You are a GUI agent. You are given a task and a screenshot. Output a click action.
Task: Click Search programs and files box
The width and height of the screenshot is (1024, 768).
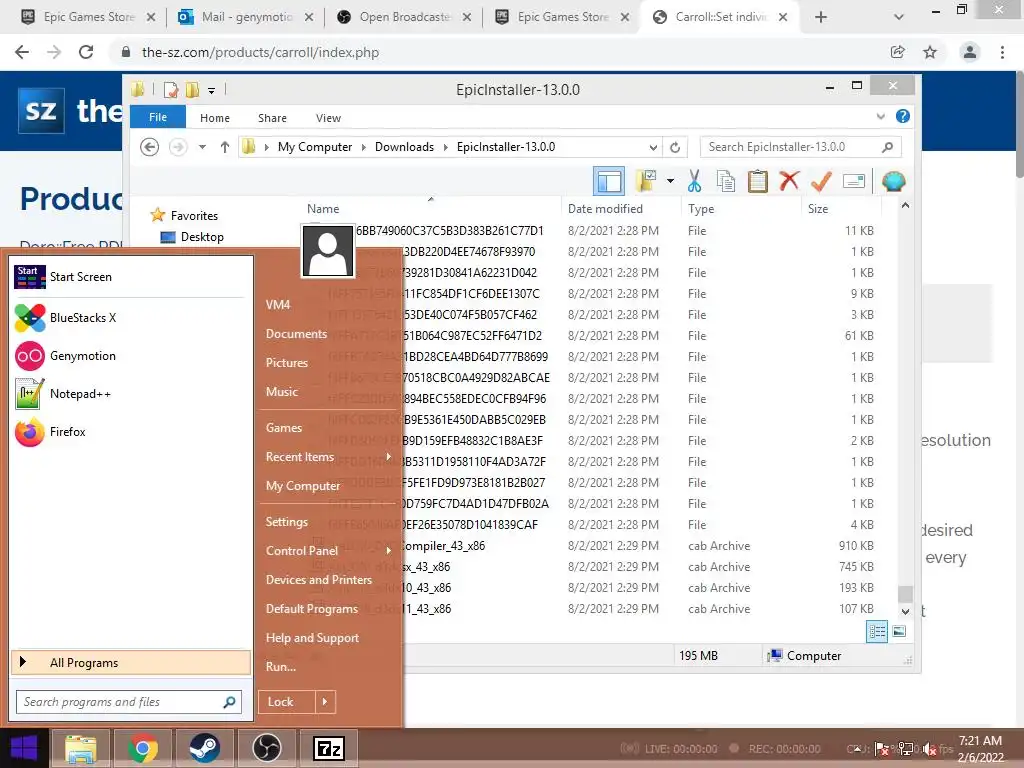point(129,702)
